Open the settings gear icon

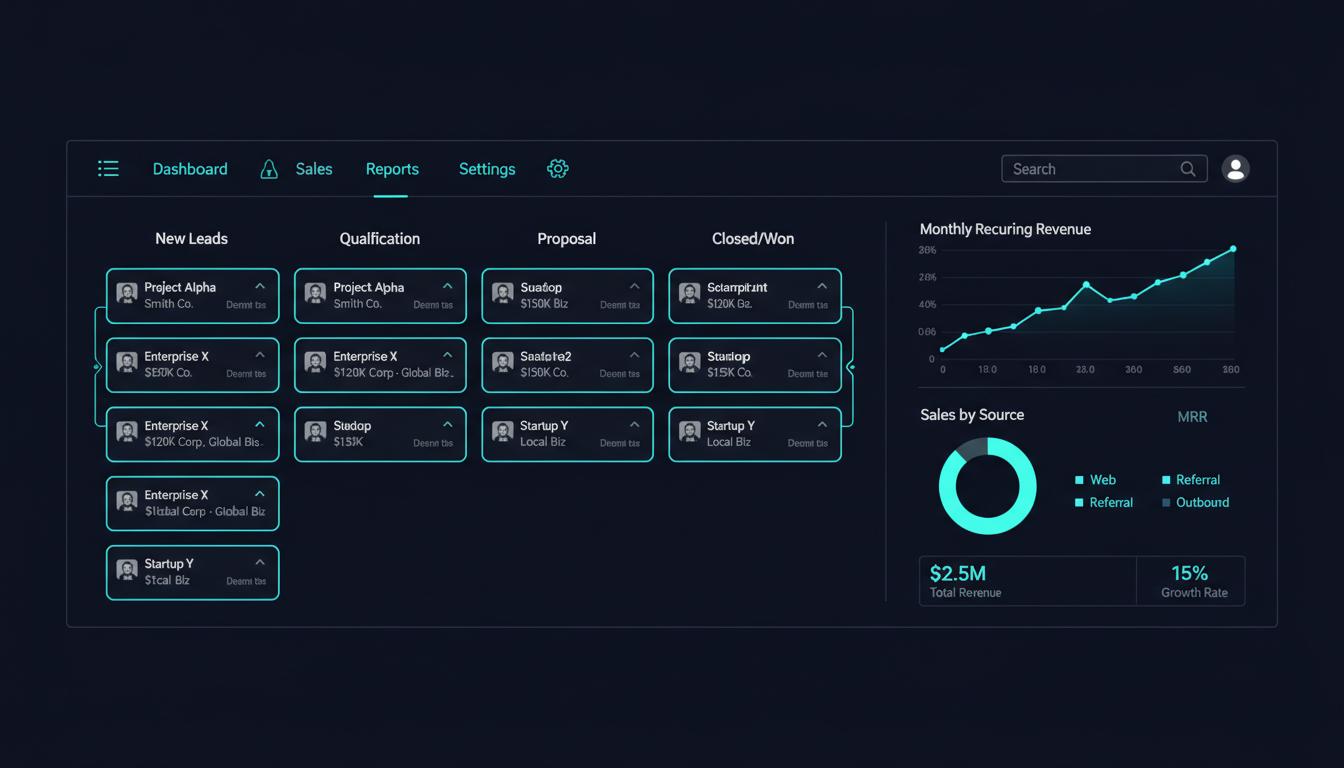[x=558, y=169]
